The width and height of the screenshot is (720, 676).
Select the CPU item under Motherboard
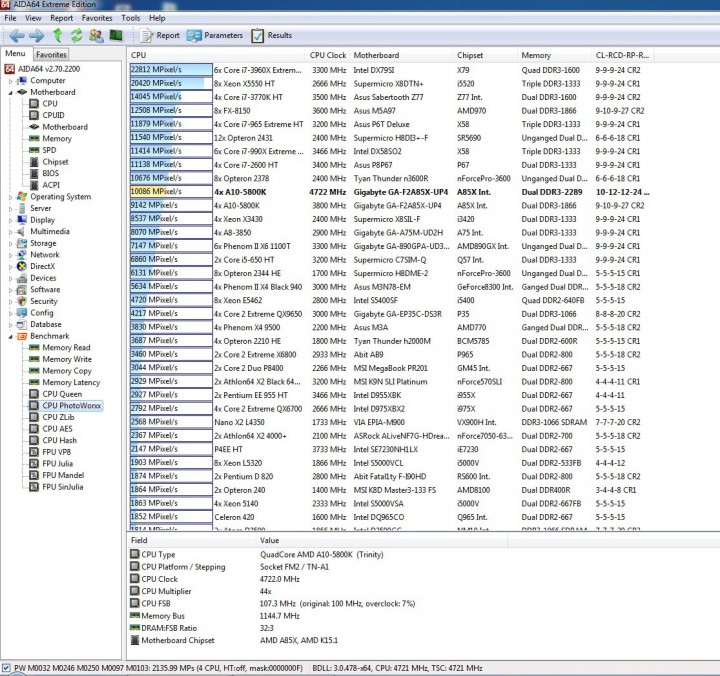(50, 103)
